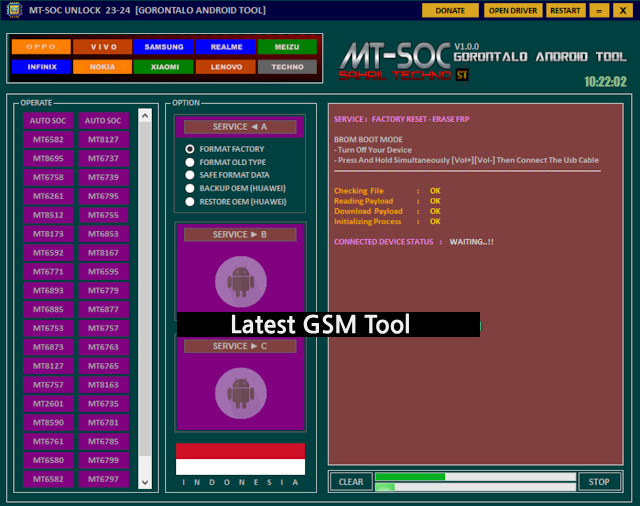This screenshot has height=506, width=640.
Task: Click the OPEN DRIVER button
Action: [x=513, y=11]
